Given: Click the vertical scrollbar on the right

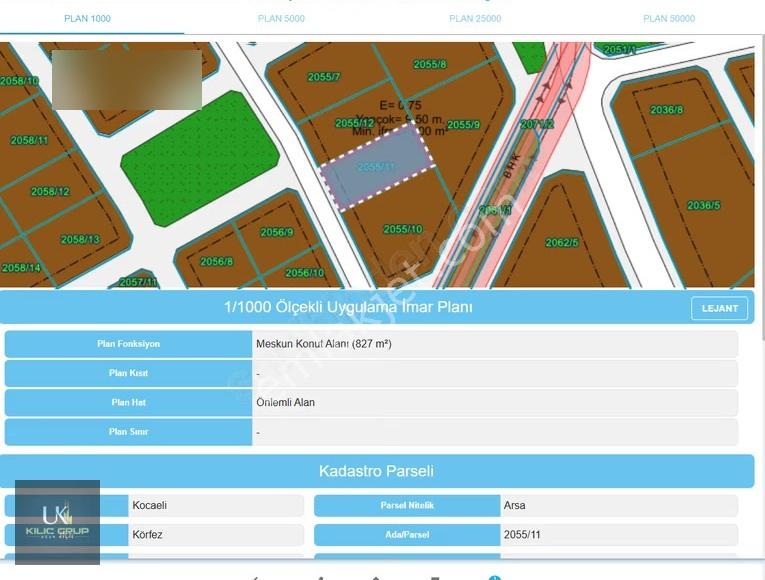Looking at the screenshot, I should click(x=762, y=188).
